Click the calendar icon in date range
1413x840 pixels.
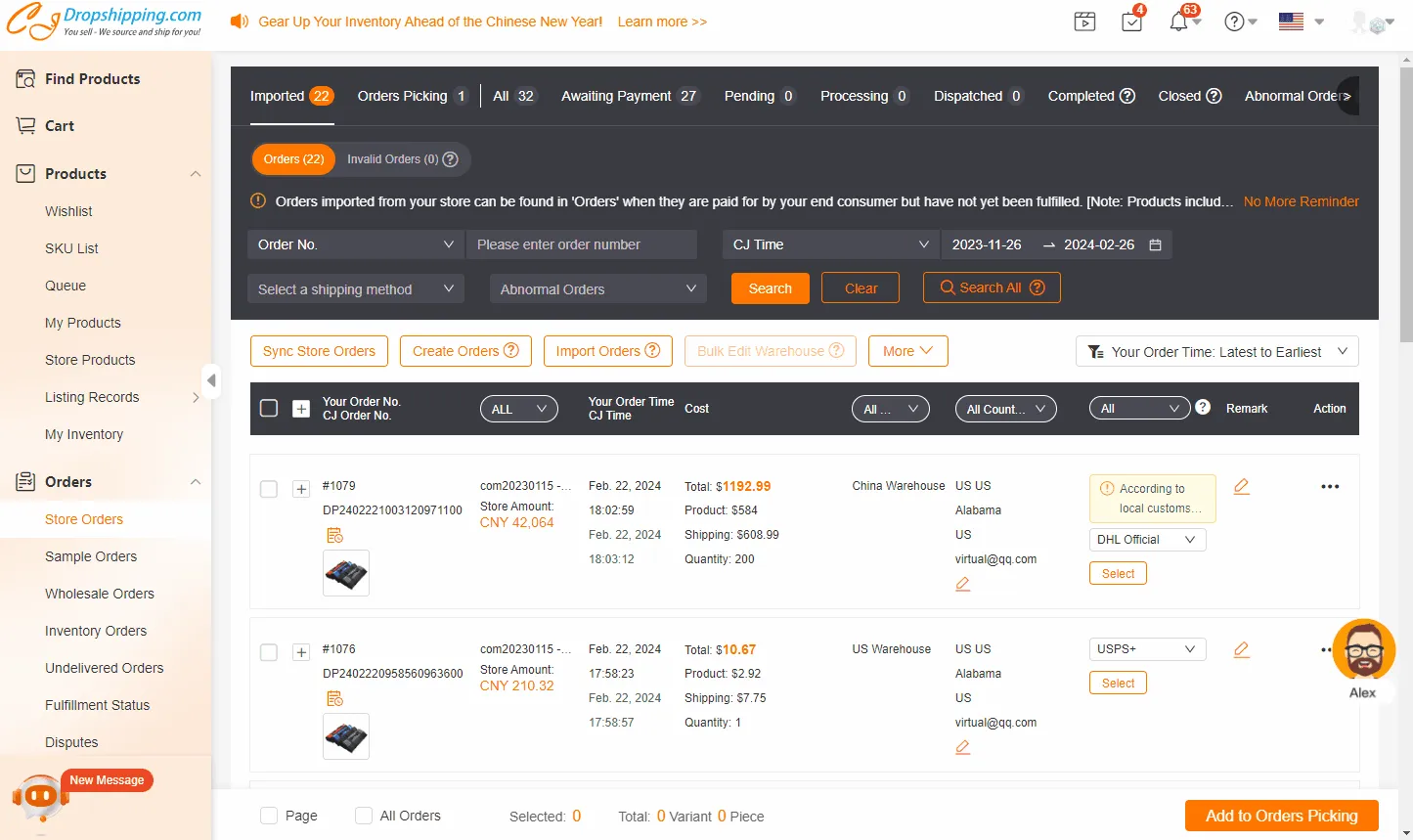tap(1155, 244)
